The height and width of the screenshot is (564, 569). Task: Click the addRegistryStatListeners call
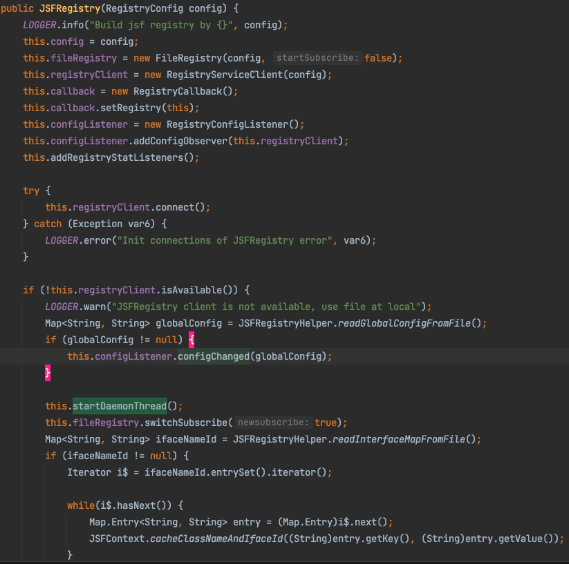tap(117, 158)
